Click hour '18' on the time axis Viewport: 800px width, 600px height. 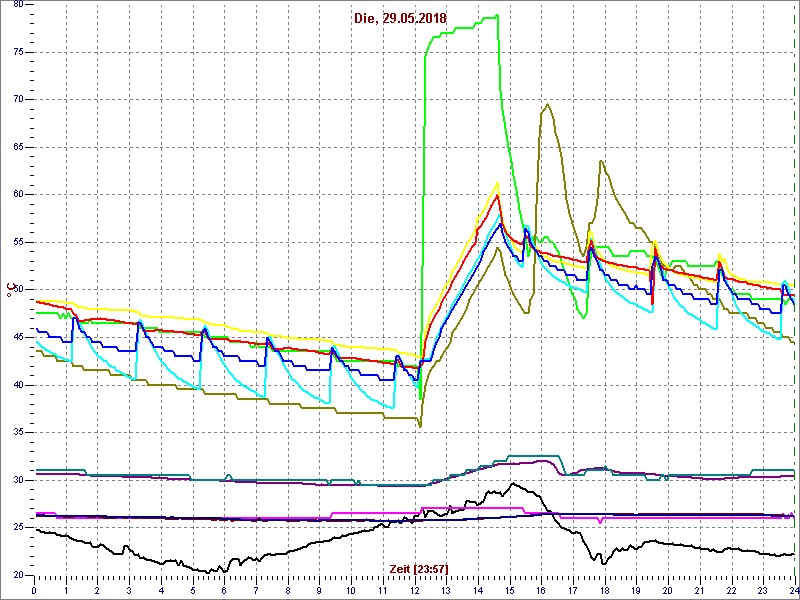coord(605,590)
